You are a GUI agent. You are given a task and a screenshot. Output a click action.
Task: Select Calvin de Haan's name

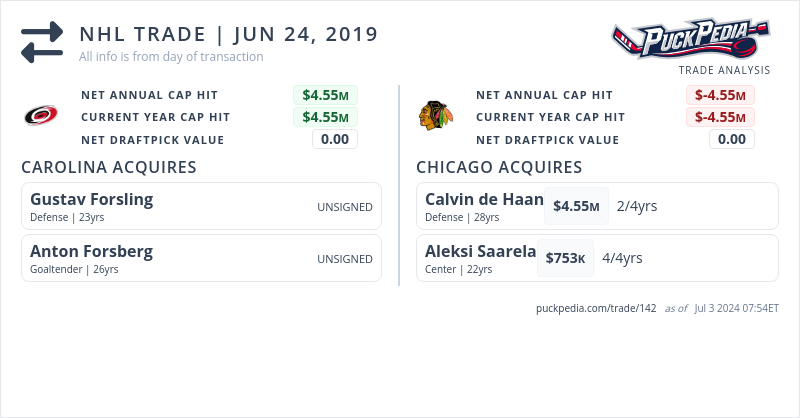pyautogui.click(x=484, y=199)
